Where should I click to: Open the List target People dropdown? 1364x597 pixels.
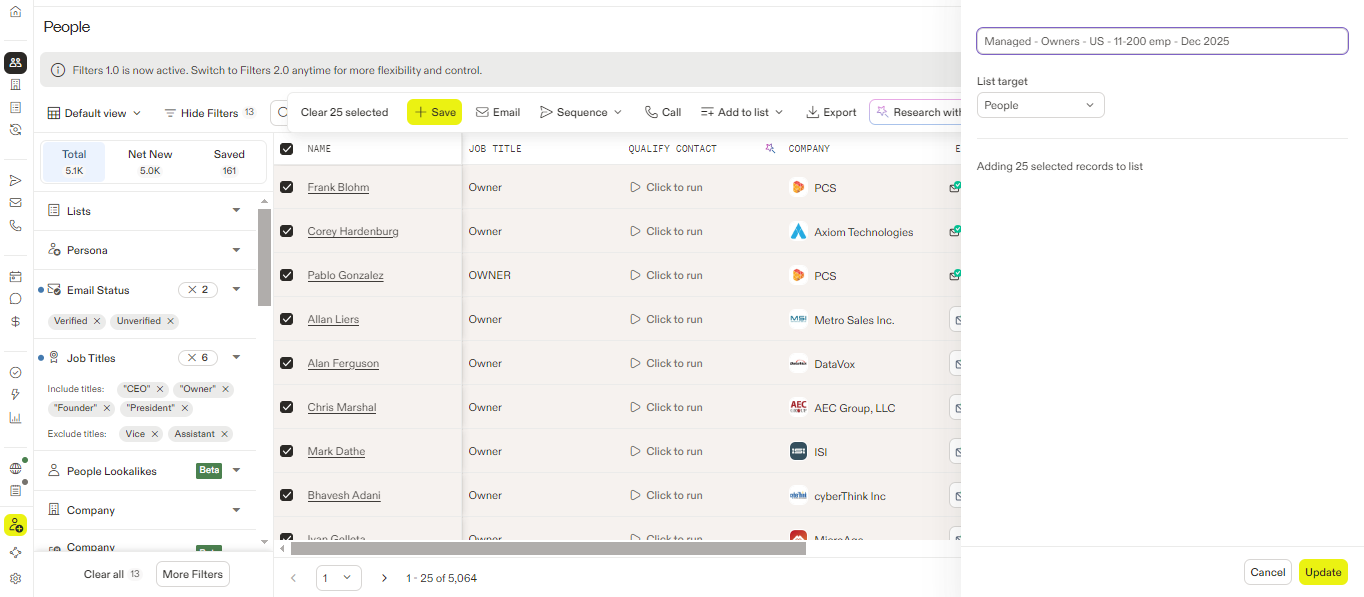click(1040, 105)
